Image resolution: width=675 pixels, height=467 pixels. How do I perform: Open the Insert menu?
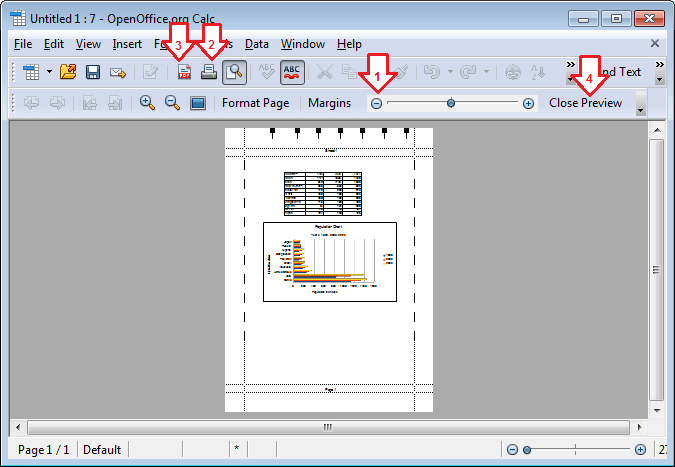(x=127, y=44)
